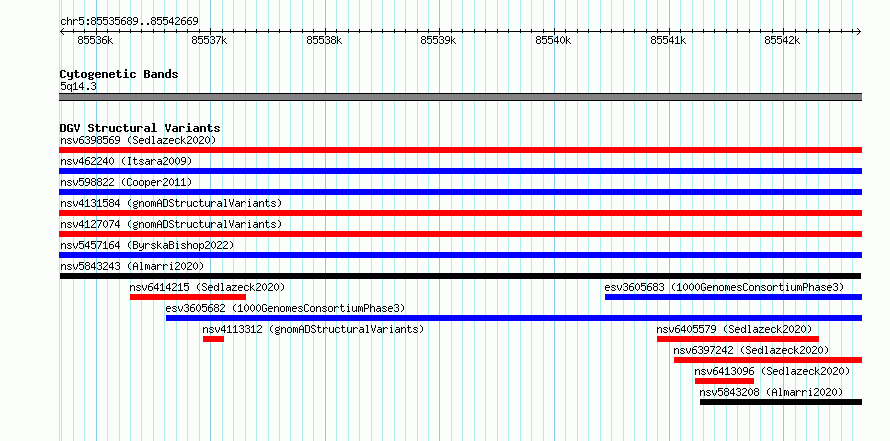Click the 5q14.3 band label
The height and width of the screenshot is (441, 890).
coord(78,86)
